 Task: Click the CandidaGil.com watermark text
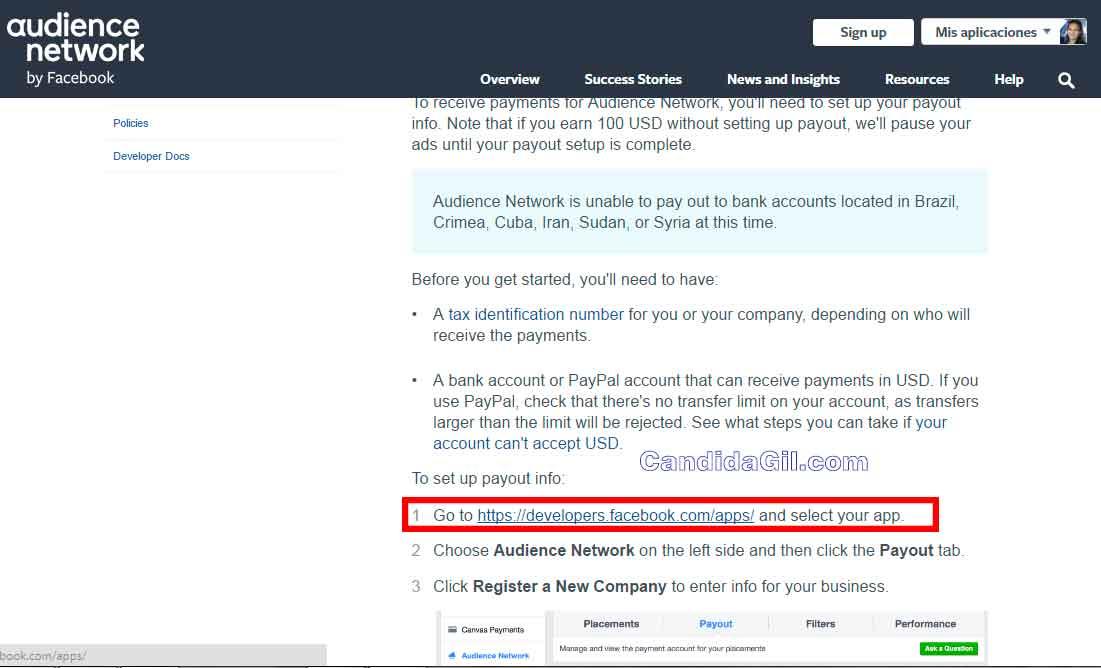pos(753,461)
